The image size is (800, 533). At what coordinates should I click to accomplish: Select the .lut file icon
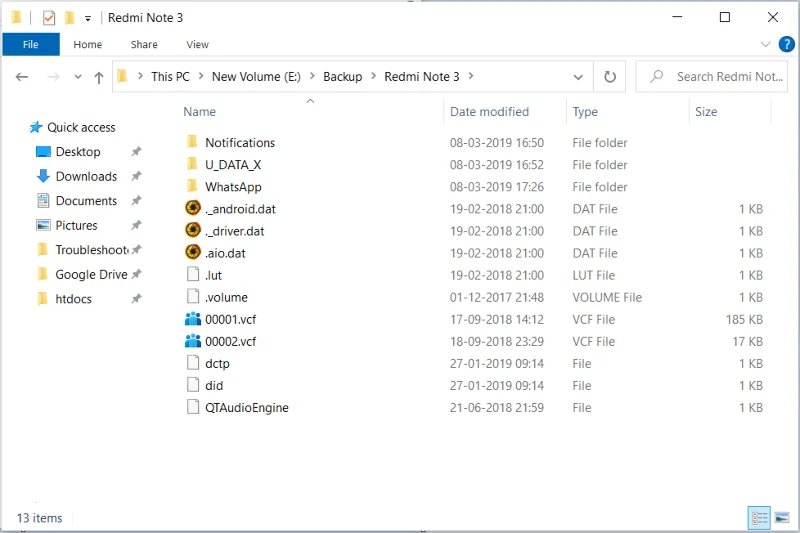click(193, 274)
